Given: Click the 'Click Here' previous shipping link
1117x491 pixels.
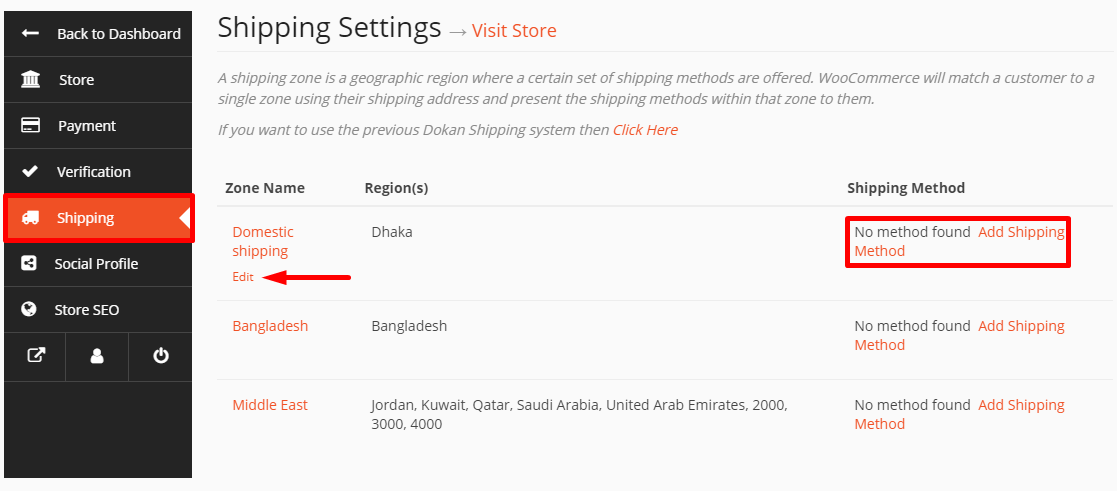Looking at the screenshot, I should click(x=645, y=130).
